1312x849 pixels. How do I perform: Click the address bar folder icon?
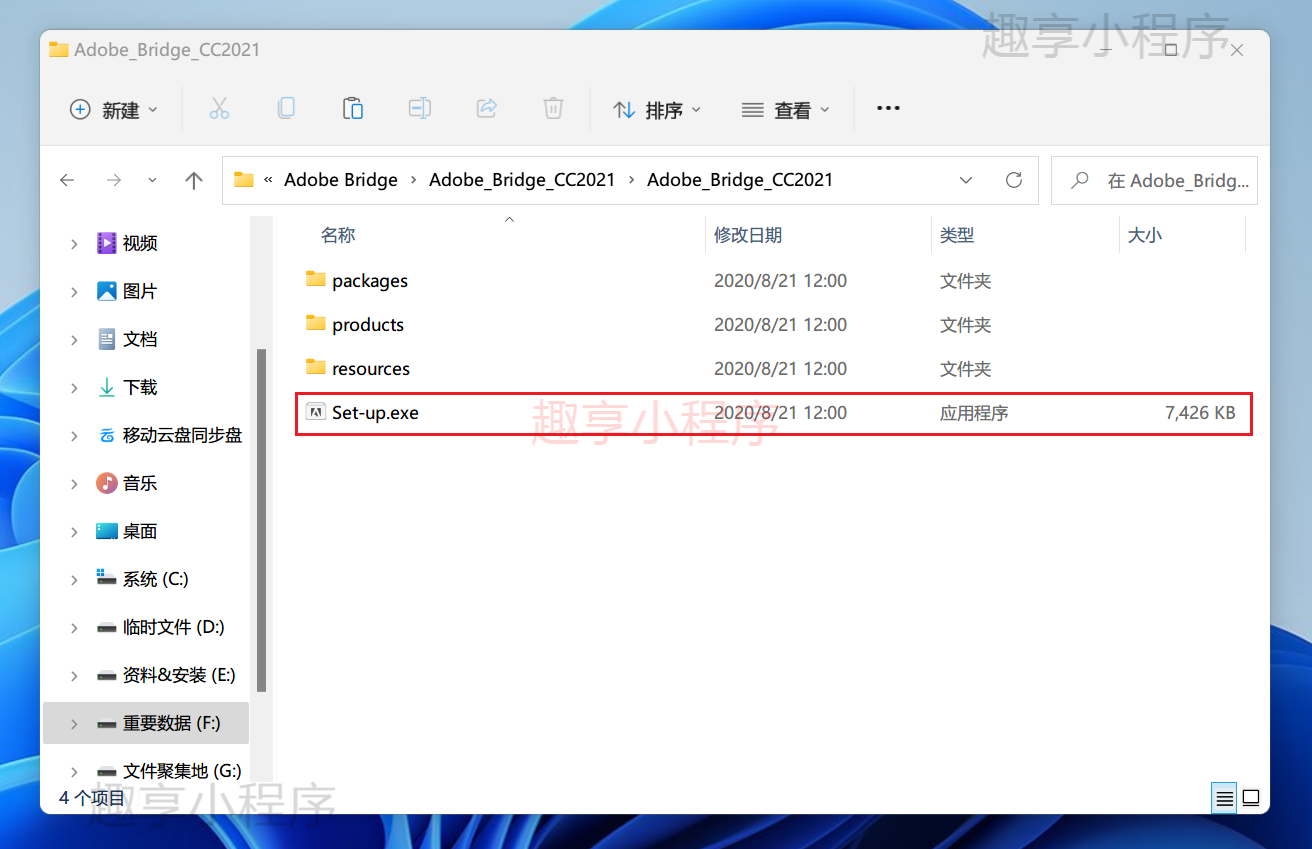coord(243,180)
